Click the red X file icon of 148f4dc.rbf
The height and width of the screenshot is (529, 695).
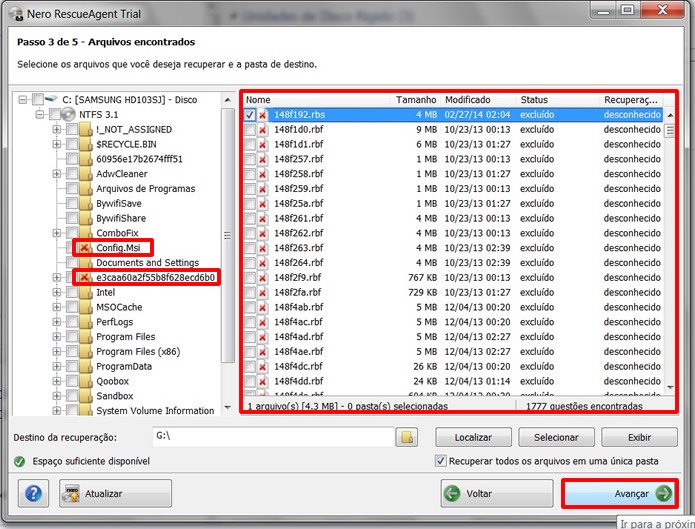coord(262,366)
